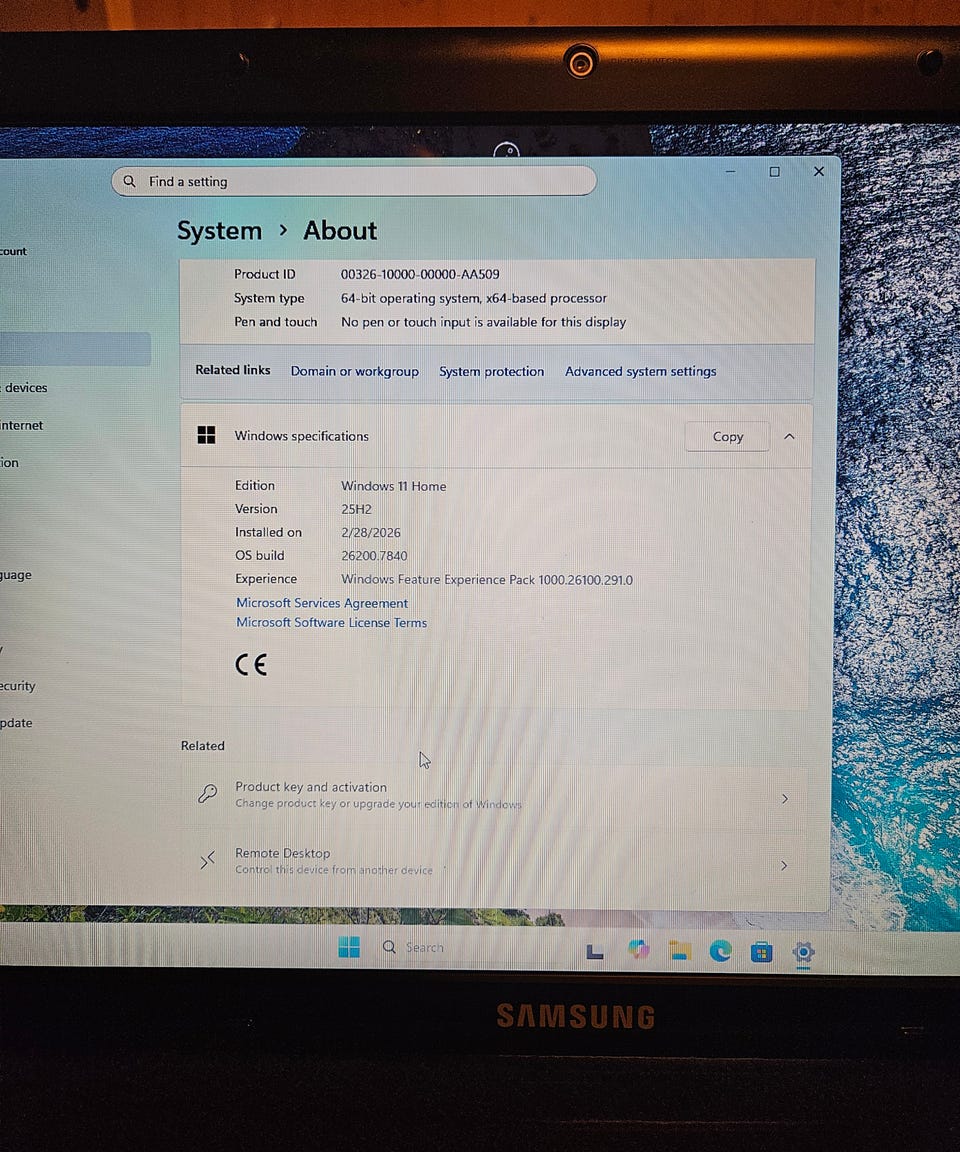The height and width of the screenshot is (1152, 960).
Task: Focus the Find a setting search field
Action: [353, 181]
